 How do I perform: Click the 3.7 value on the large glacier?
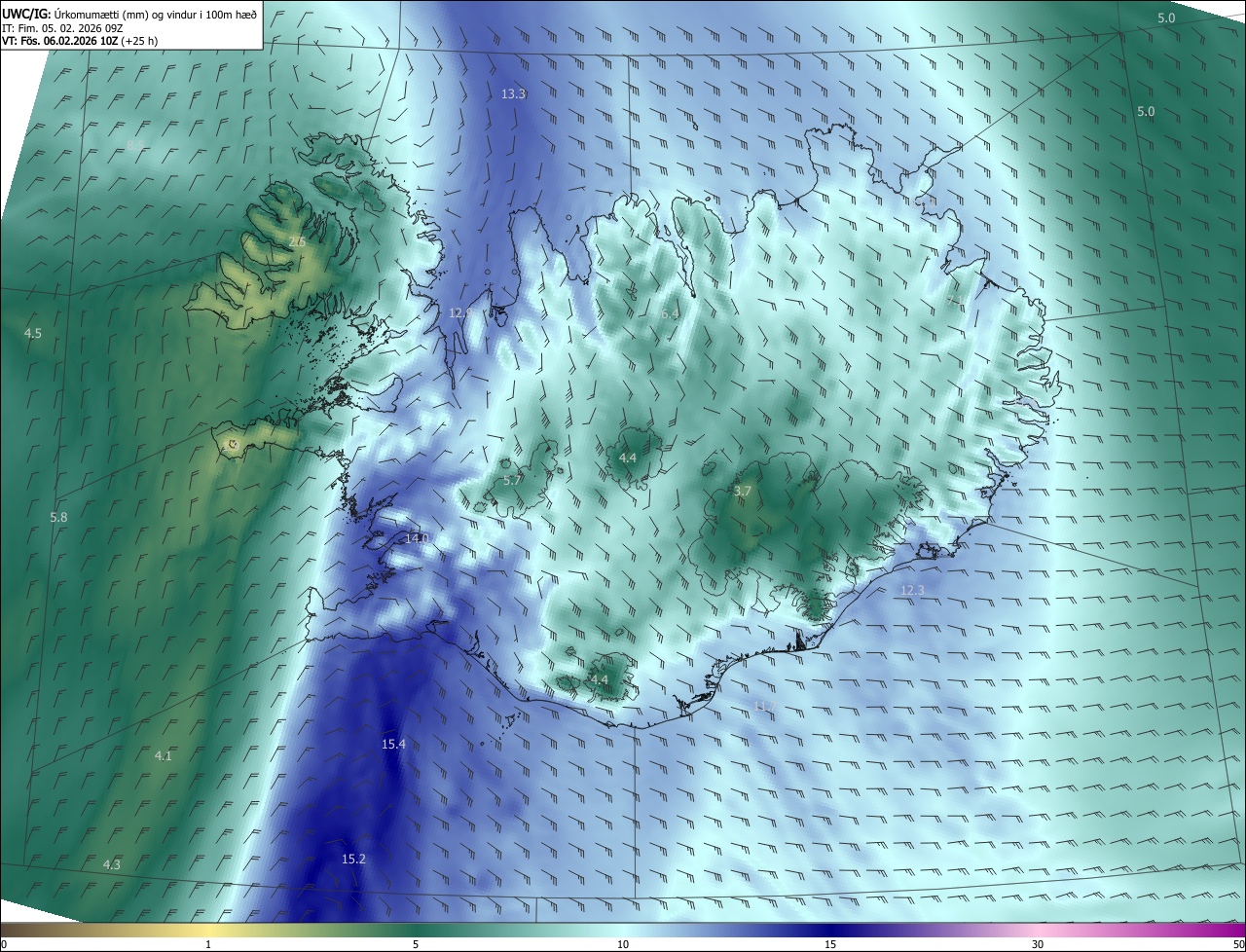[x=742, y=492]
